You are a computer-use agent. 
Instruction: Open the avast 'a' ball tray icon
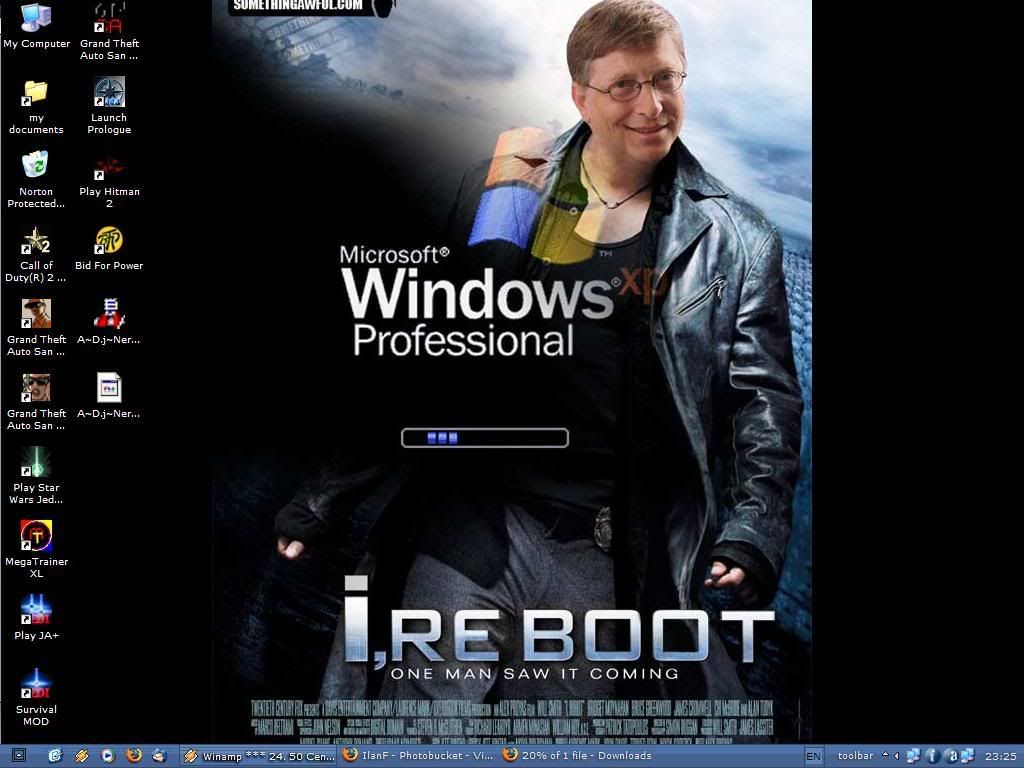point(951,756)
